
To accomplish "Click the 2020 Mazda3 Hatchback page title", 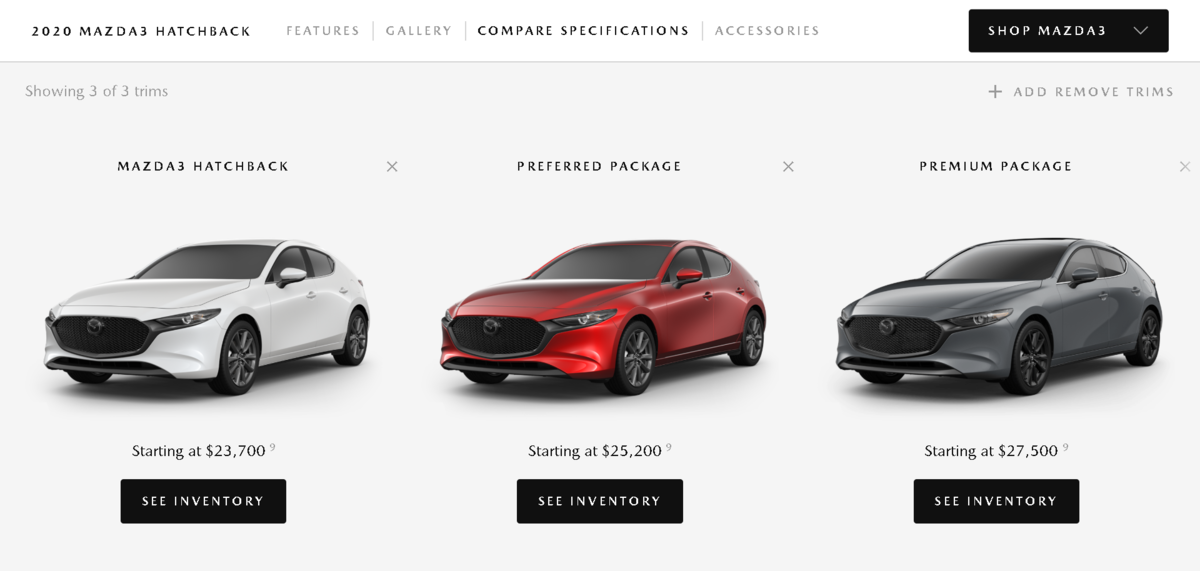I will coord(141,31).
